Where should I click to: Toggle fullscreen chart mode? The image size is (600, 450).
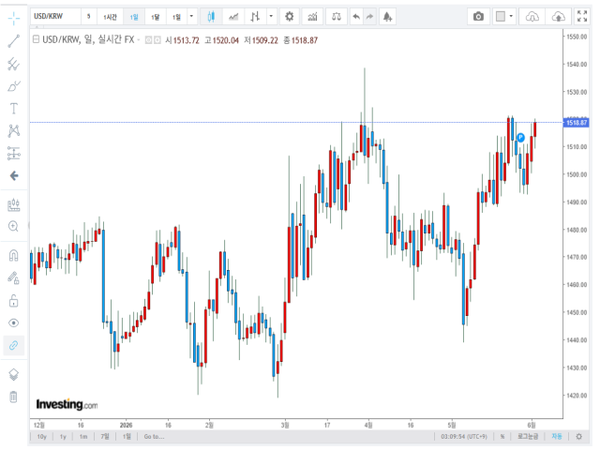pos(582,16)
